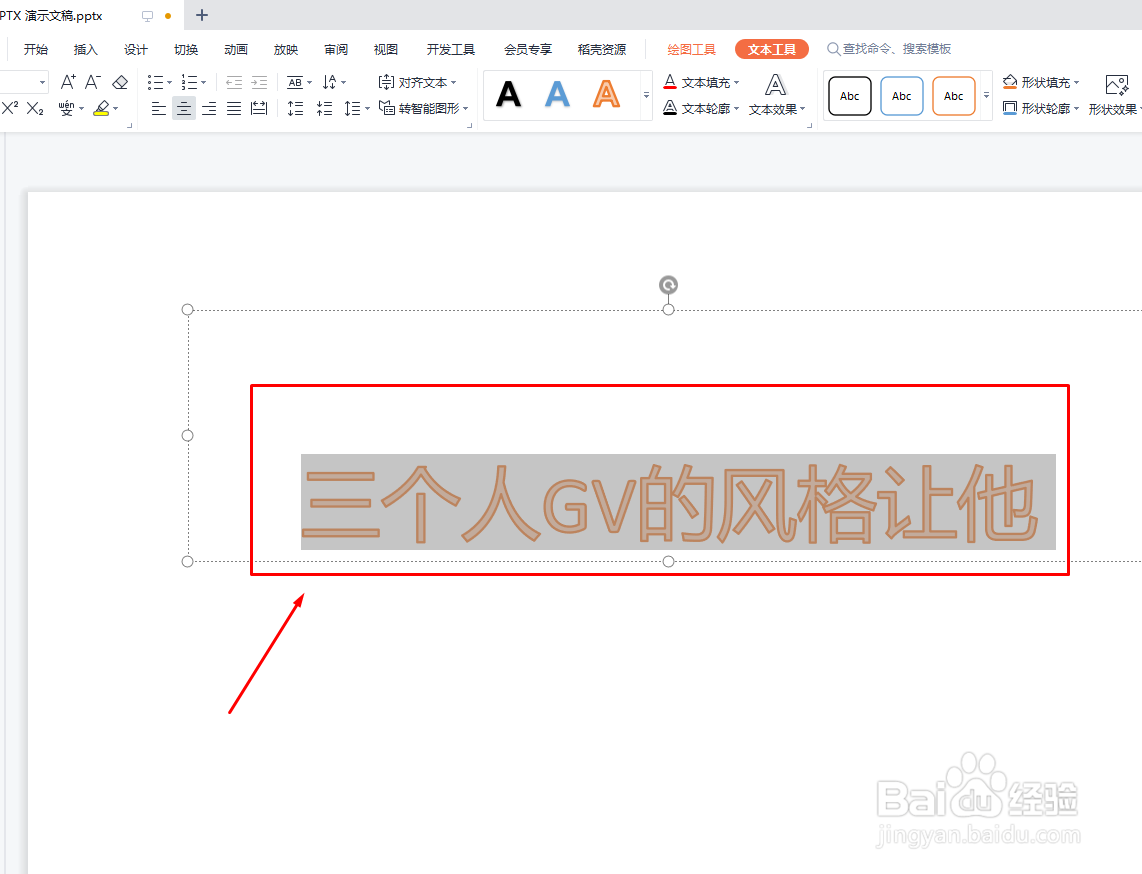Open the 形状填充 shape fill dropdown
The width and height of the screenshot is (1142, 874).
(x=1041, y=82)
